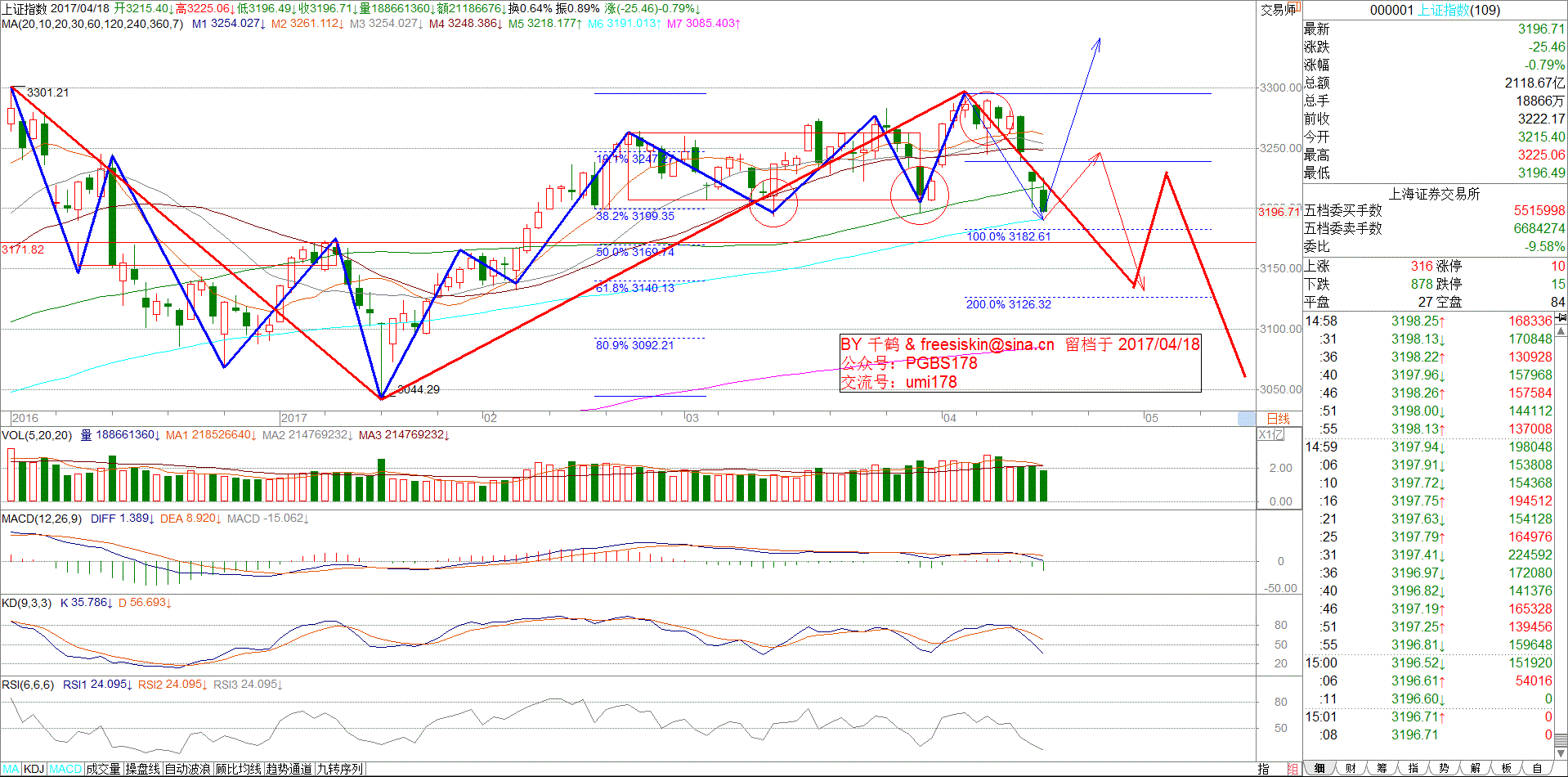
Task: Click the MACD(12,26,9) indicator label
Action: pyautogui.click(x=42, y=519)
